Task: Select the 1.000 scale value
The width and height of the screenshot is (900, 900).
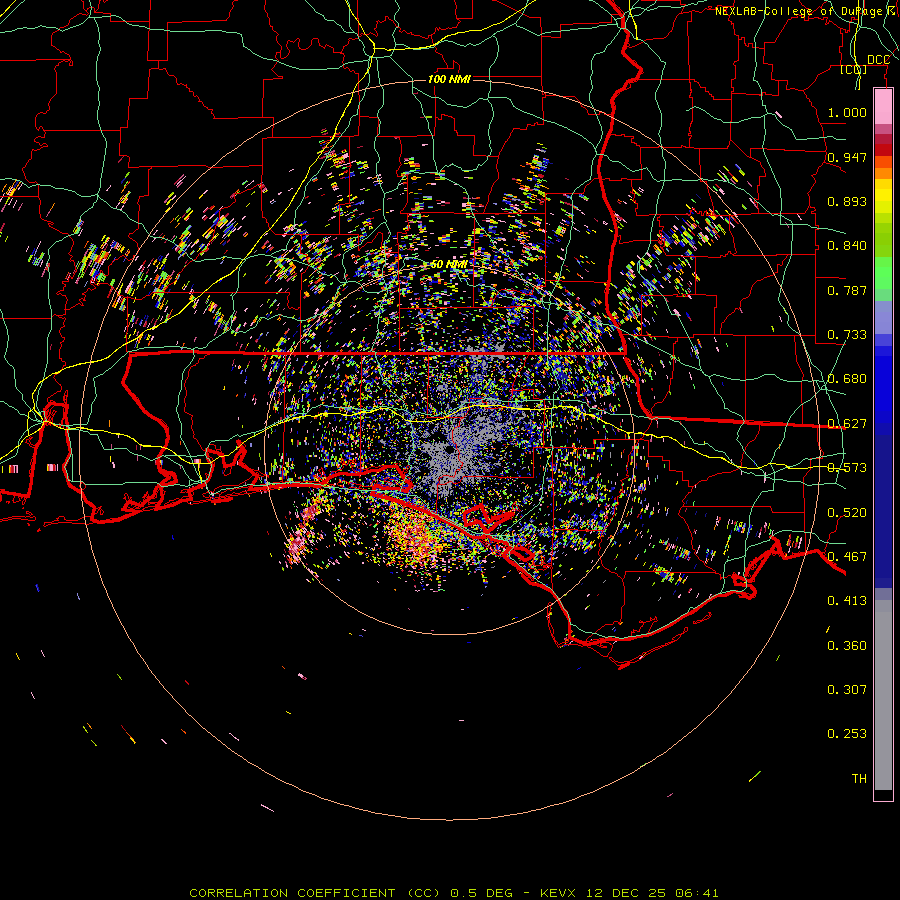Action: [x=847, y=112]
